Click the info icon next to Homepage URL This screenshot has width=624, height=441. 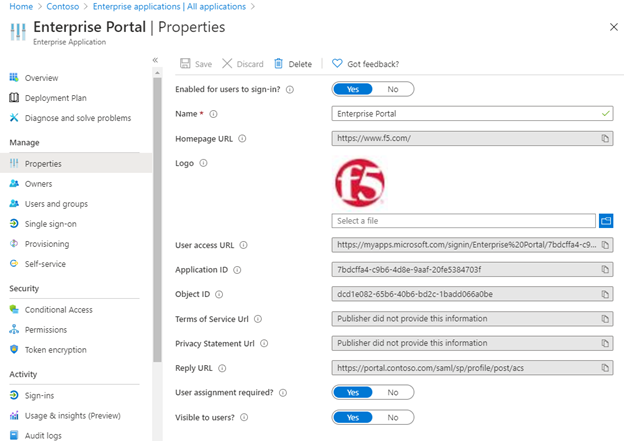pyautogui.click(x=242, y=139)
